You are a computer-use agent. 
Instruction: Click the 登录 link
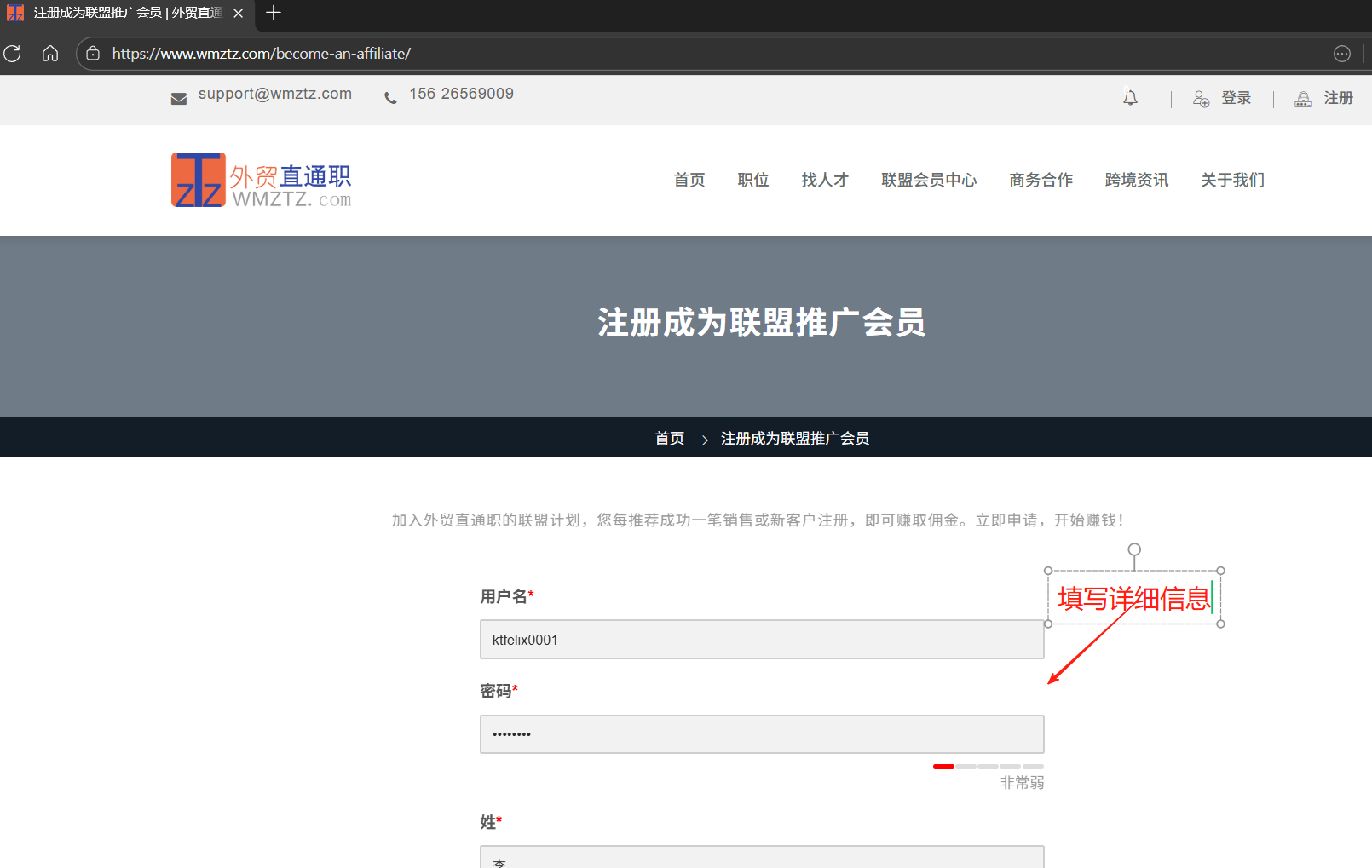[x=1237, y=98]
